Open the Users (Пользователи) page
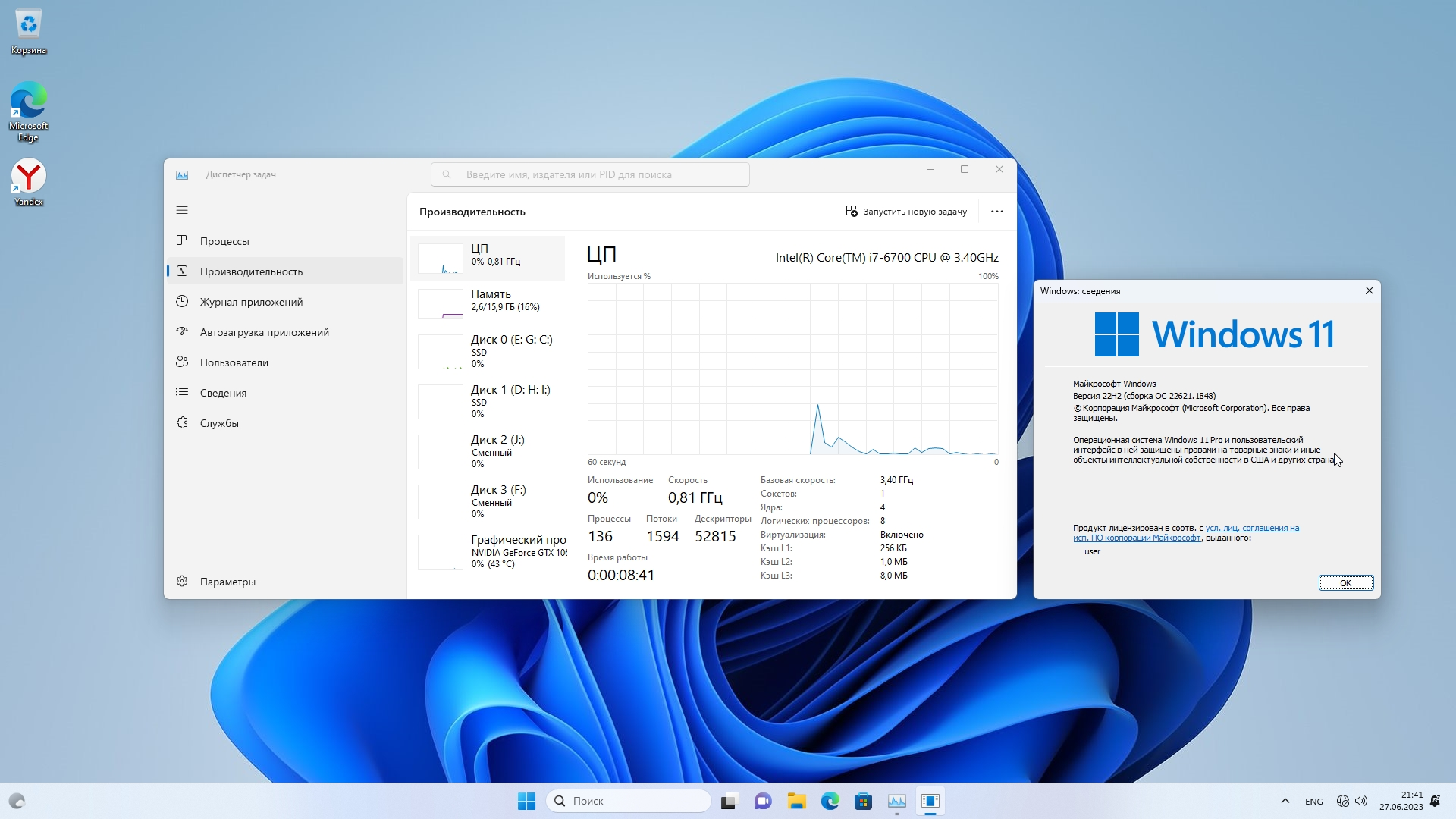The height and width of the screenshot is (819, 1456). point(234,362)
